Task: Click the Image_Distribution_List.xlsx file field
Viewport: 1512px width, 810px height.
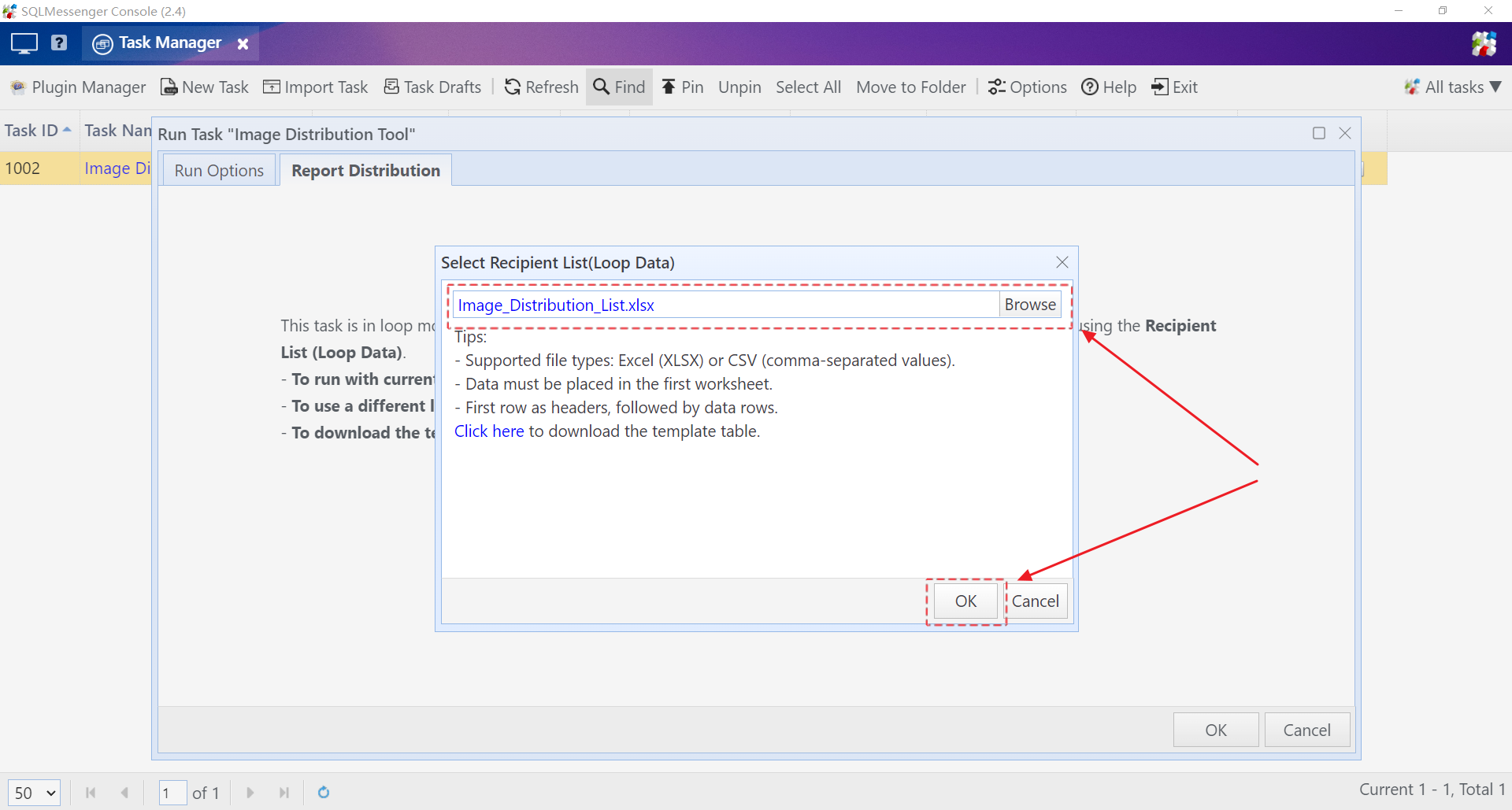Action: tap(726, 305)
